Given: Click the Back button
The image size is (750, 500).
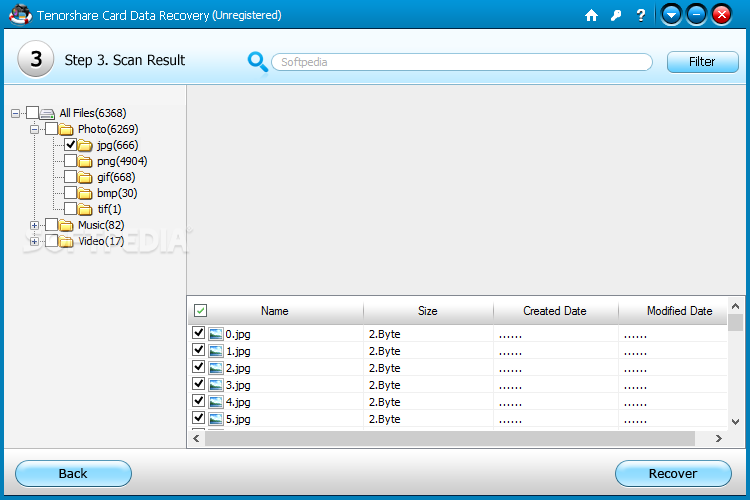Looking at the screenshot, I should coord(73,474).
